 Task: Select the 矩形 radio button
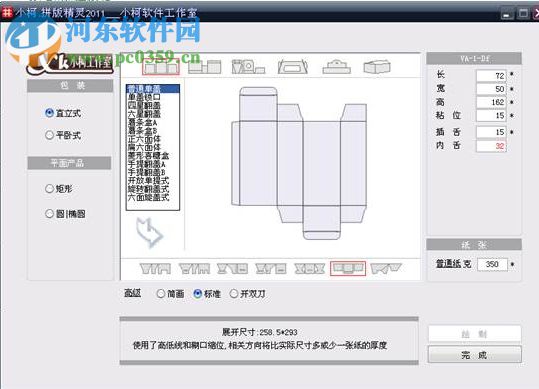tap(49, 188)
